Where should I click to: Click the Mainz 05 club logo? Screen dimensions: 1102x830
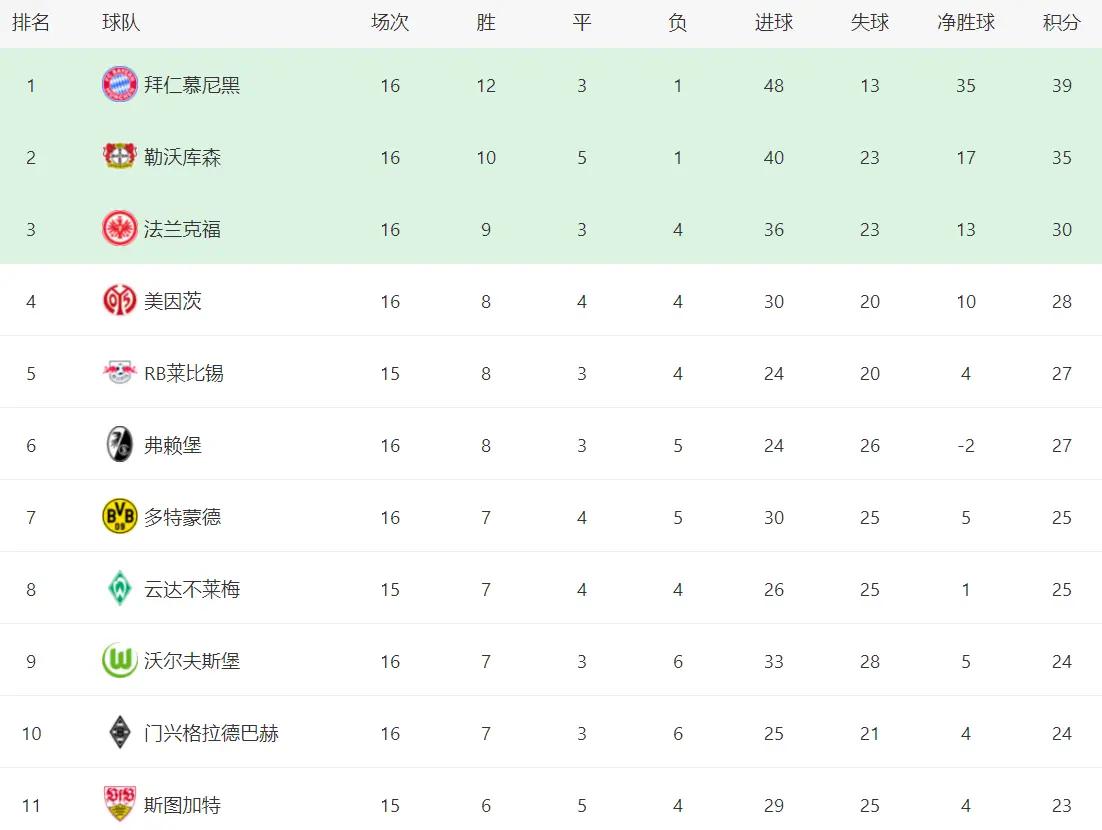point(120,301)
